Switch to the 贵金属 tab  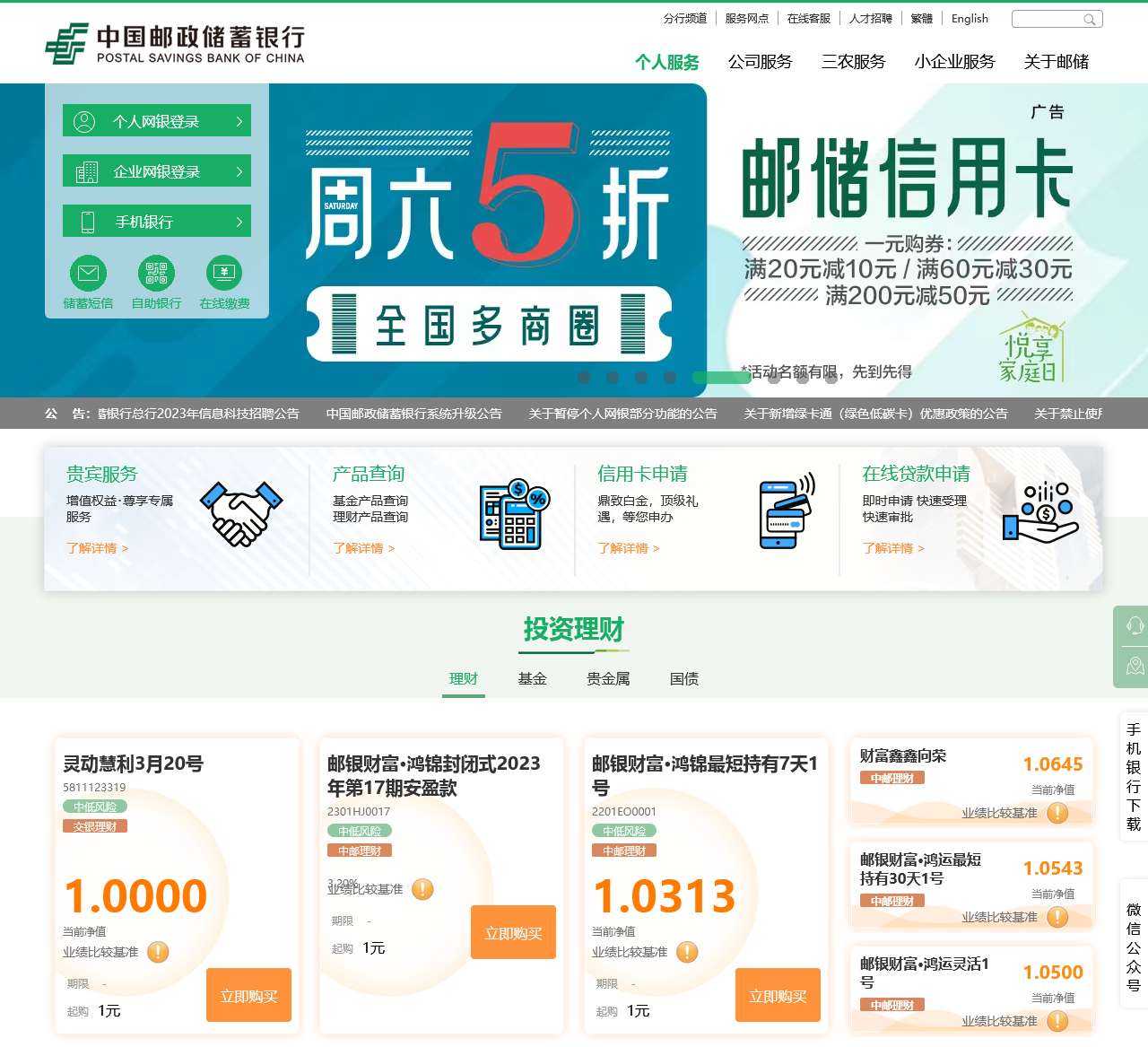click(x=608, y=679)
